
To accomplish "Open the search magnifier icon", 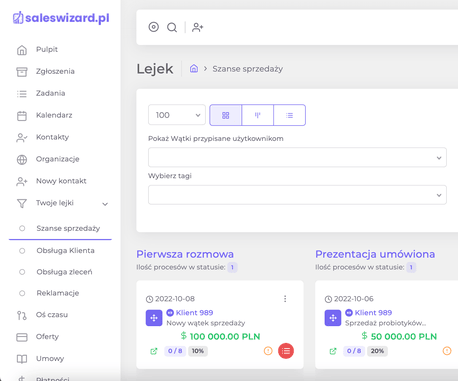I will (x=172, y=27).
